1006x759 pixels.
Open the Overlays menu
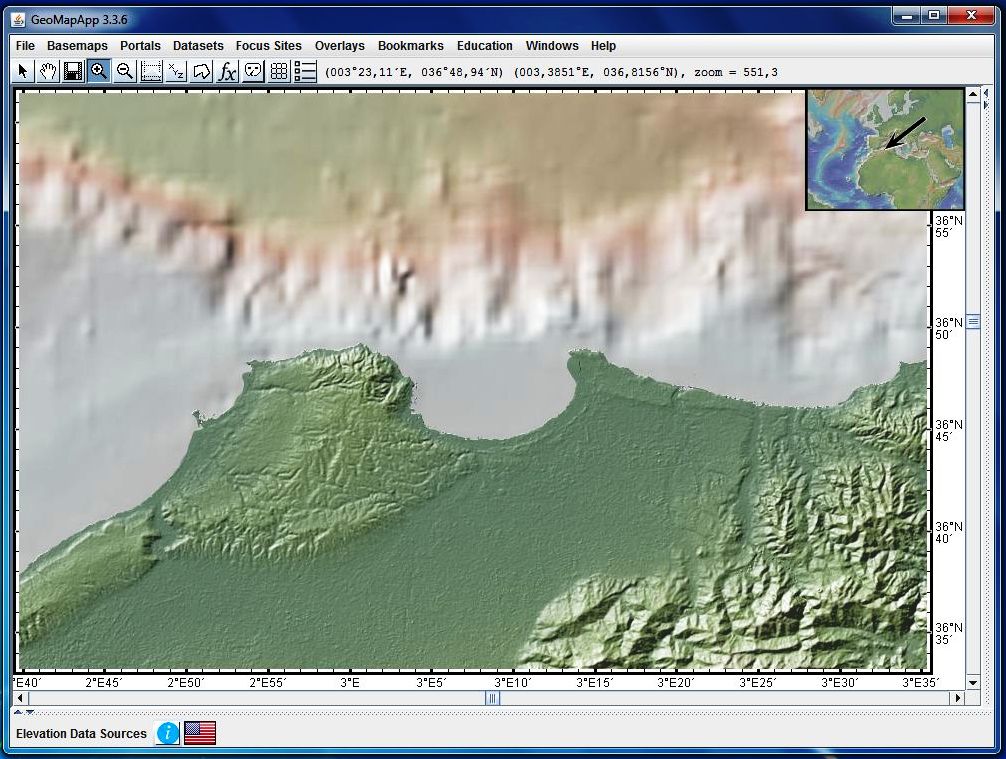click(x=339, y=46)
